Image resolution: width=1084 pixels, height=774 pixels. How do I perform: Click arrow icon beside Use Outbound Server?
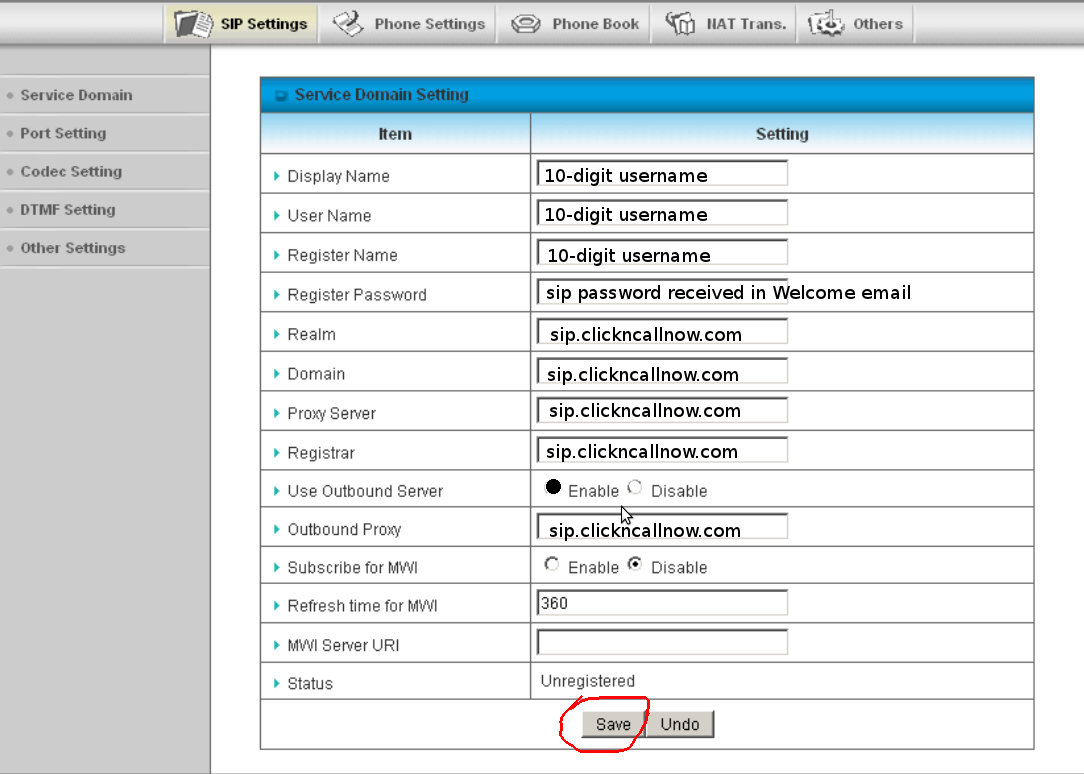click(277, 491)
